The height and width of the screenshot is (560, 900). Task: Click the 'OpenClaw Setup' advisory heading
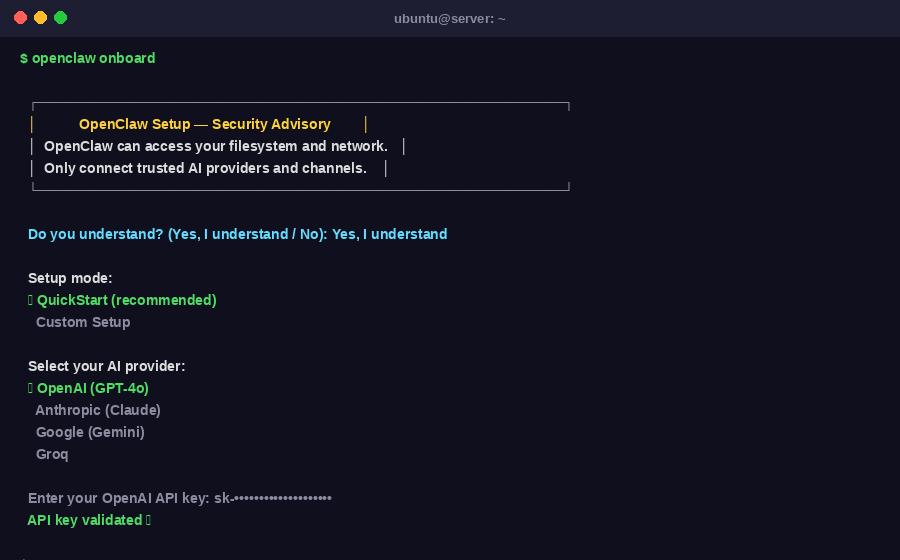click(134, 124)
